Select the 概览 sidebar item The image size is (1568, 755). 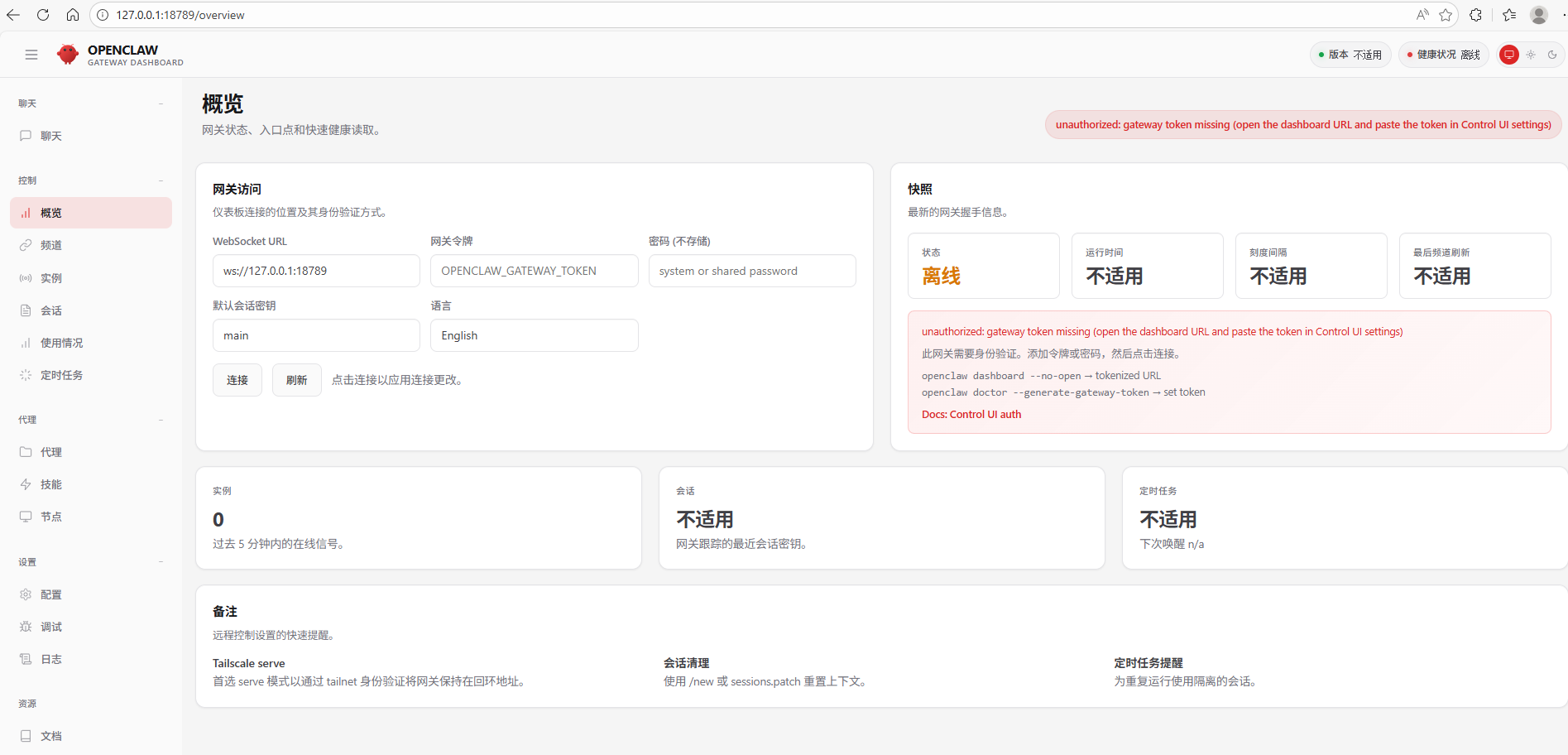91,213
